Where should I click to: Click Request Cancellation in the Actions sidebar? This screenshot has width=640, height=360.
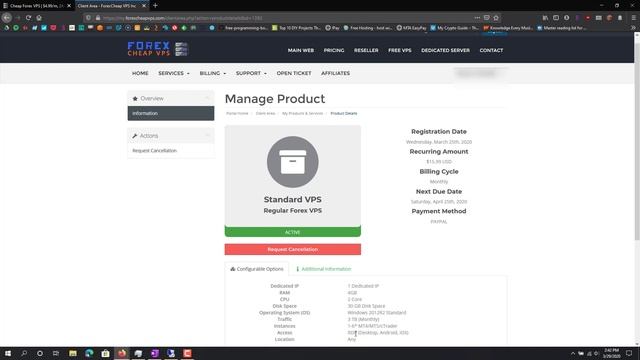(154, 151)
